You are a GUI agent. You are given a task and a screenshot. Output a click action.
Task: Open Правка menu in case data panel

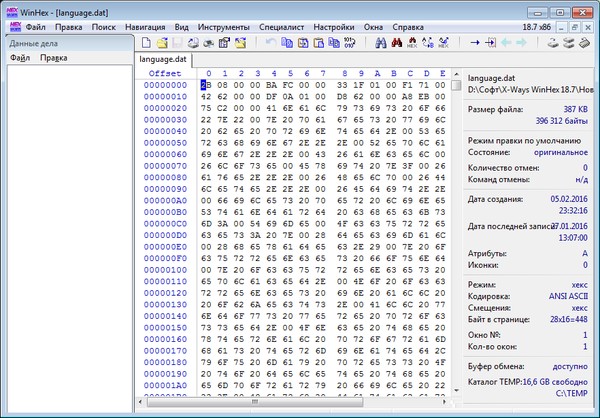pos(54,59)
